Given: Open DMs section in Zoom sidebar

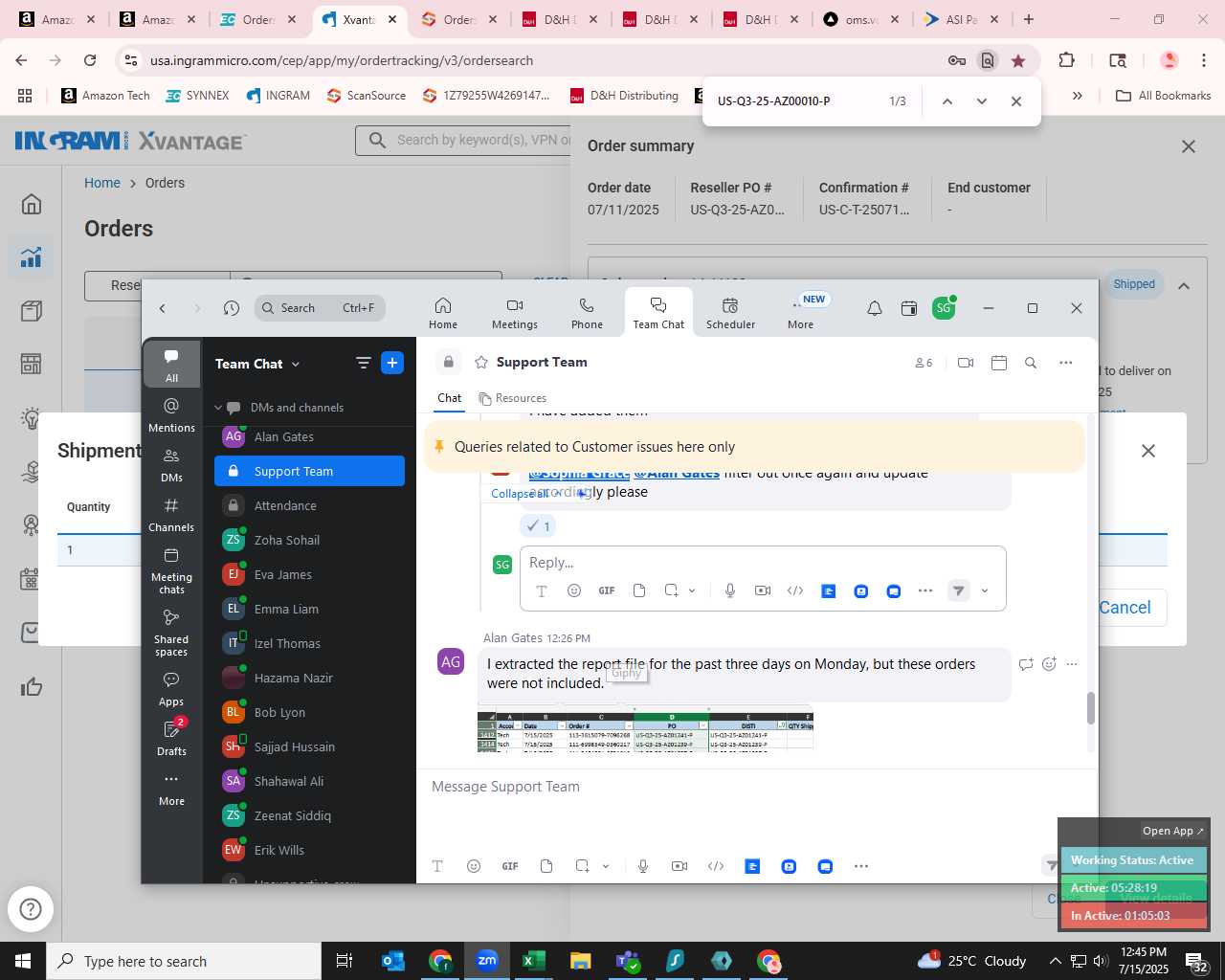Looking at the screenshot, I should tap(171, 465).
